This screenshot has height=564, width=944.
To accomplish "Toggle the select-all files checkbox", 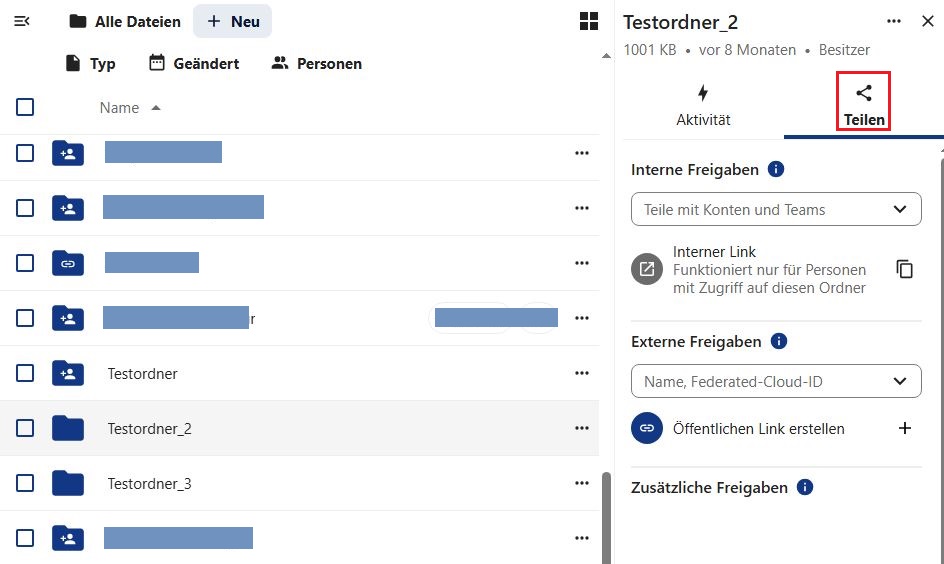I will click(x=25, y=107).
